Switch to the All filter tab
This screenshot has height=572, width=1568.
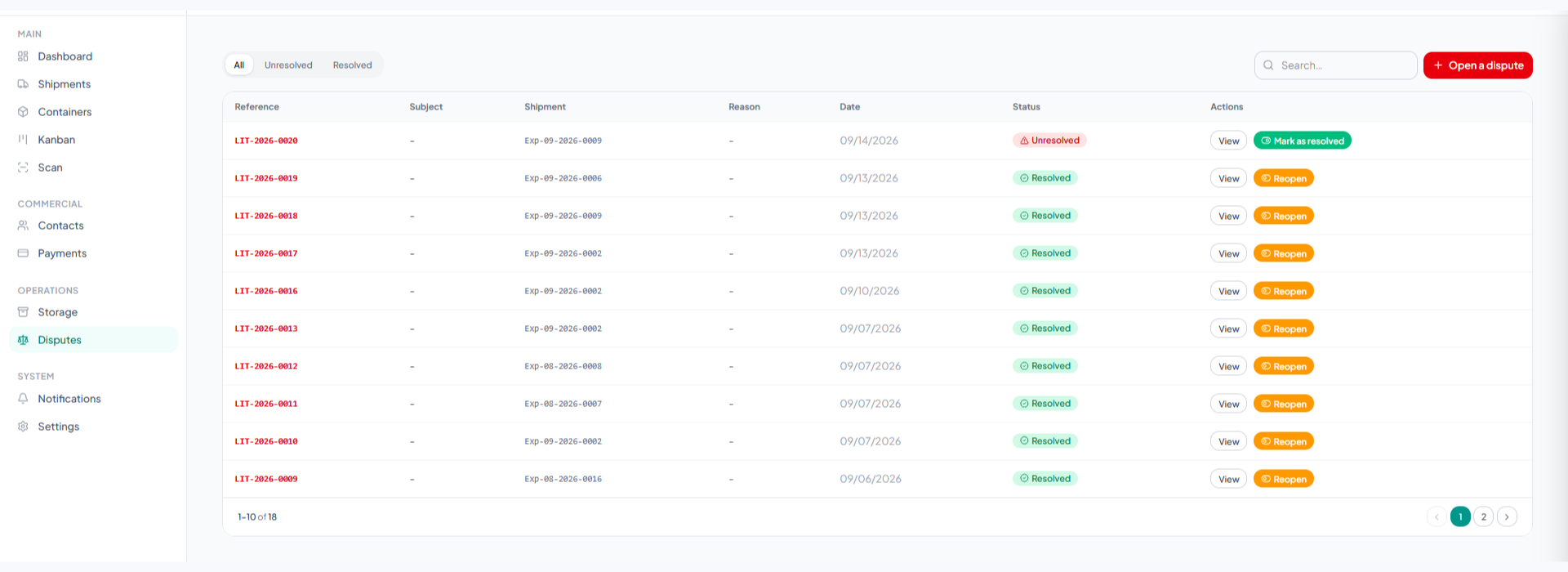pos(238,65)
